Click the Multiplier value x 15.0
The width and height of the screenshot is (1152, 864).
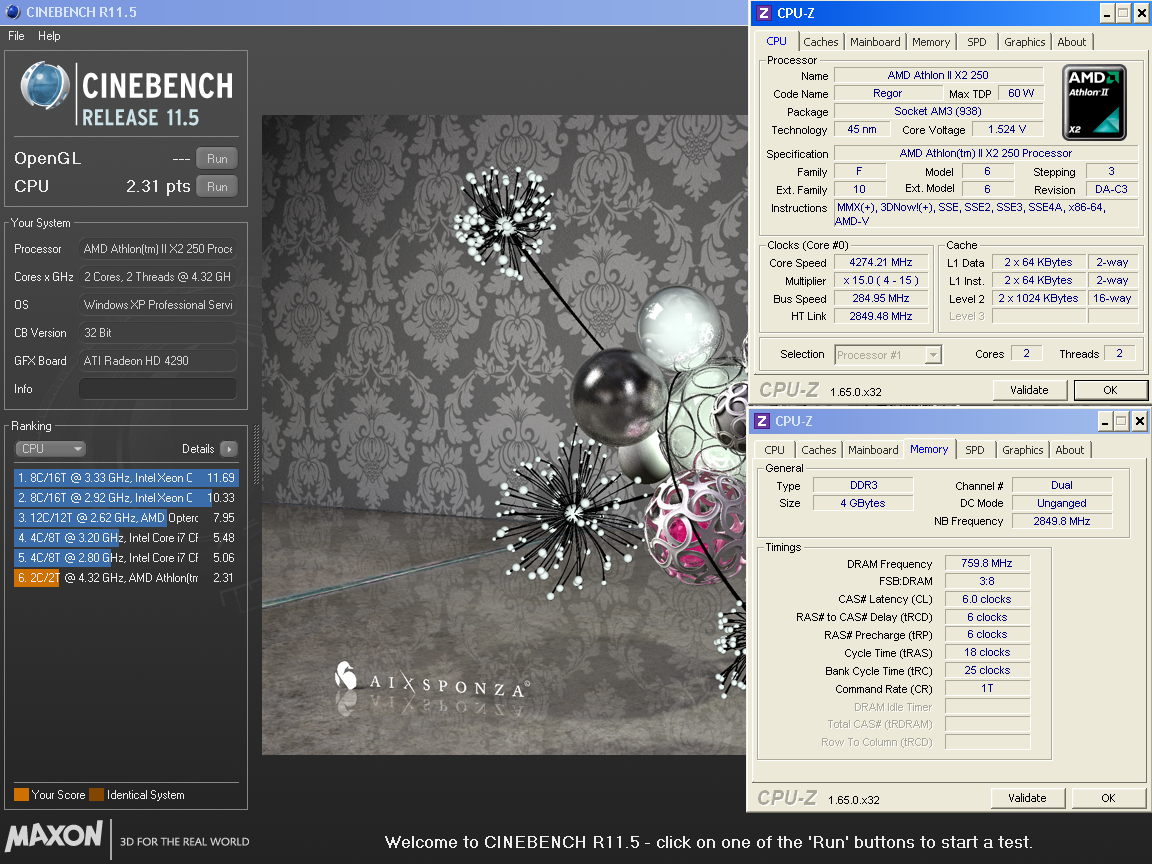click(x=881, y=281)
